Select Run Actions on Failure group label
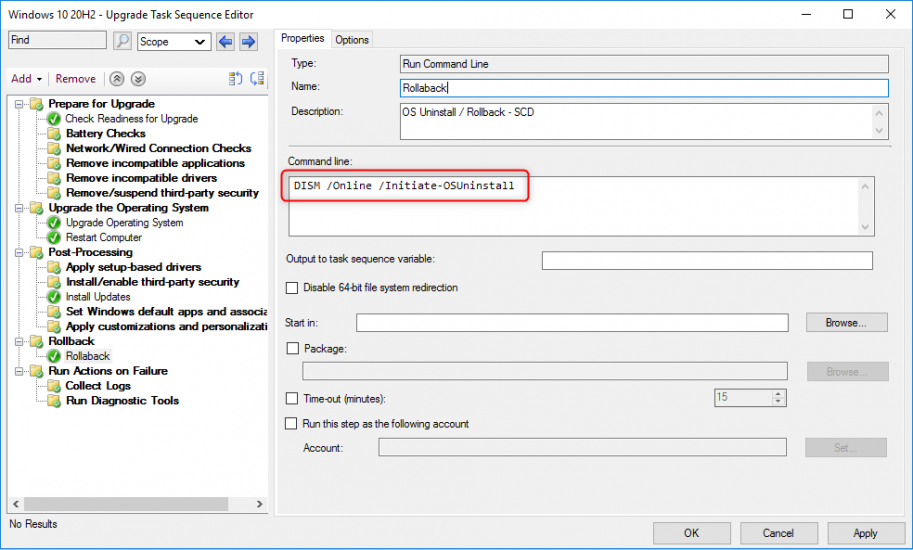 [108, 371]
